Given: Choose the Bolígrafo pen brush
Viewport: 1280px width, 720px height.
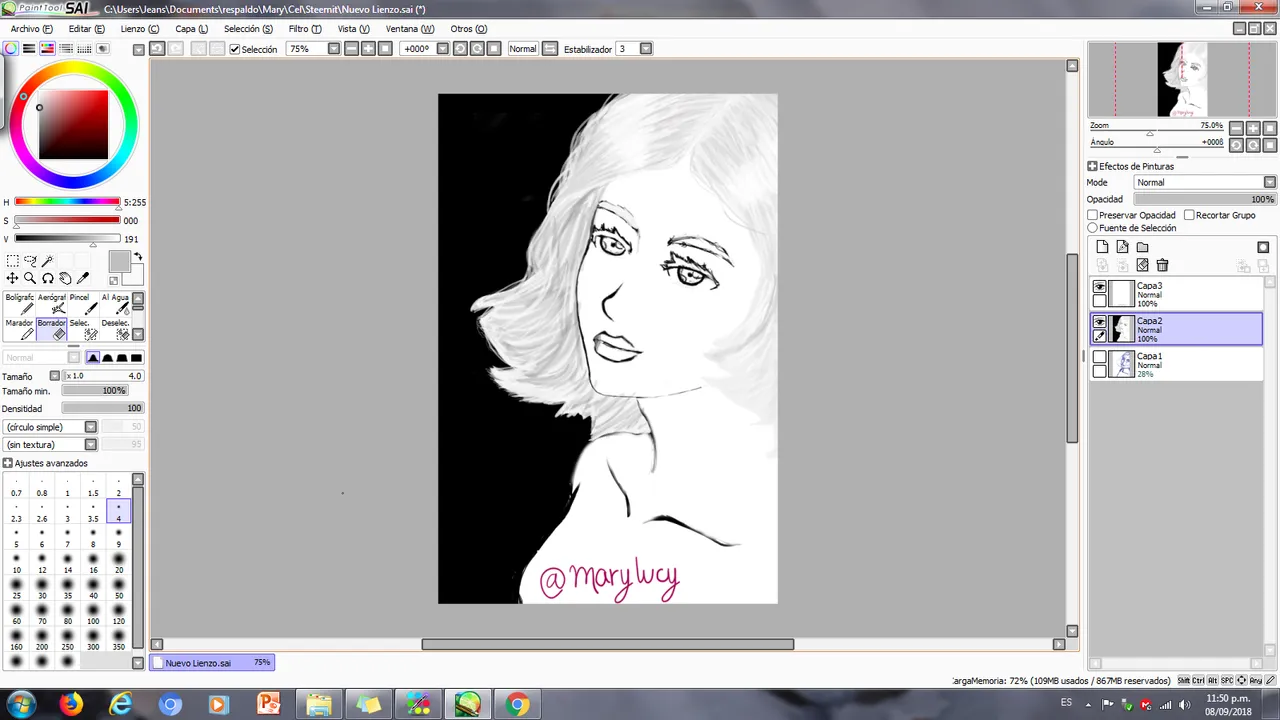Looking at the screenshot, I should (x=20, y=304).
